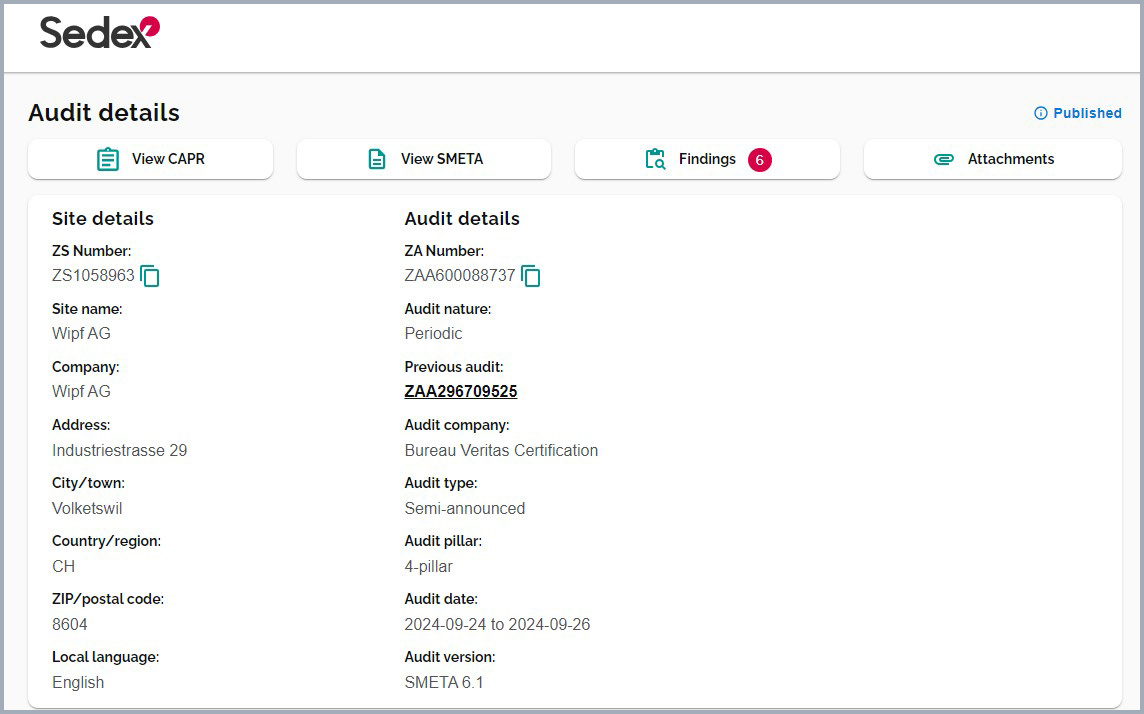Click the English local language value
Viewport: 1144px width, 714px height.
pyautogui.click(x=78, y=683)
